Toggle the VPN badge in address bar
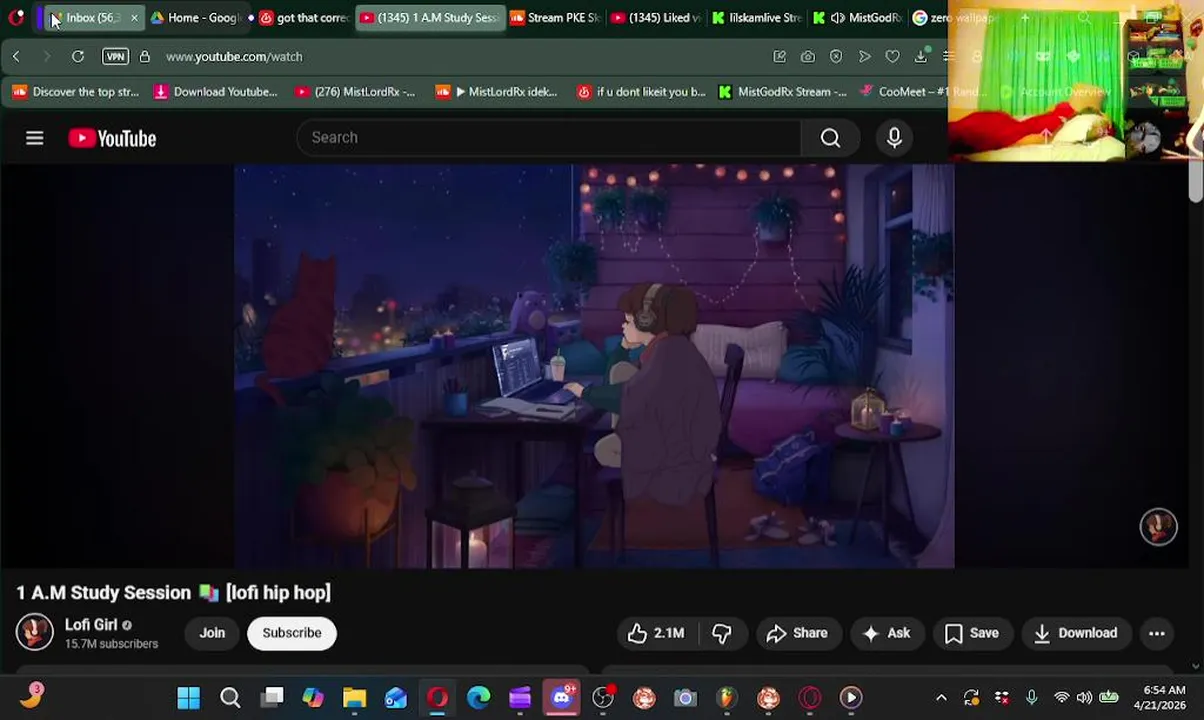Image resolution: width=1204 pixels, height=720 pixels. [x=116, y=57]
